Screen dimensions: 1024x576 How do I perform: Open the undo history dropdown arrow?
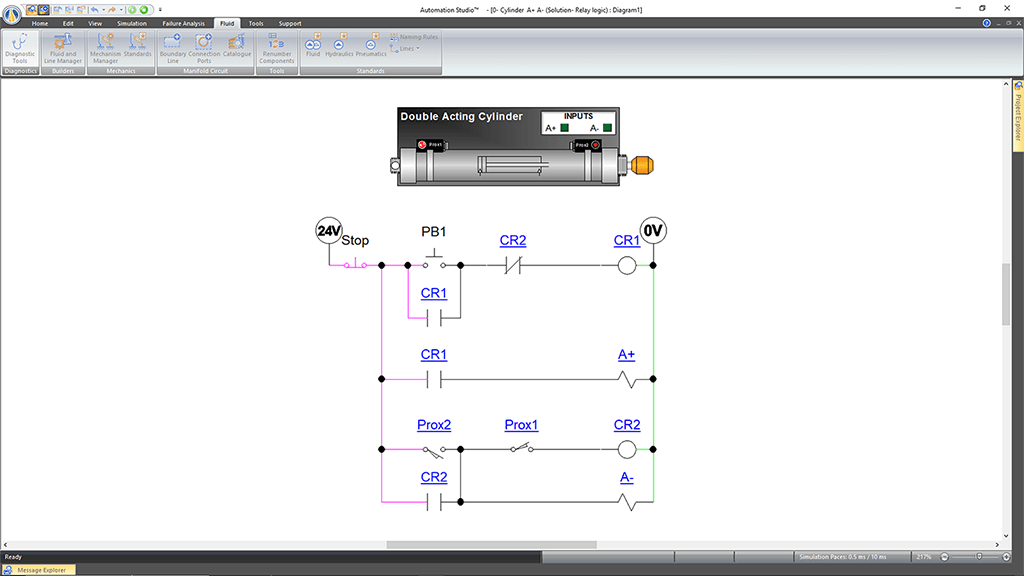(x=104, y=9)
